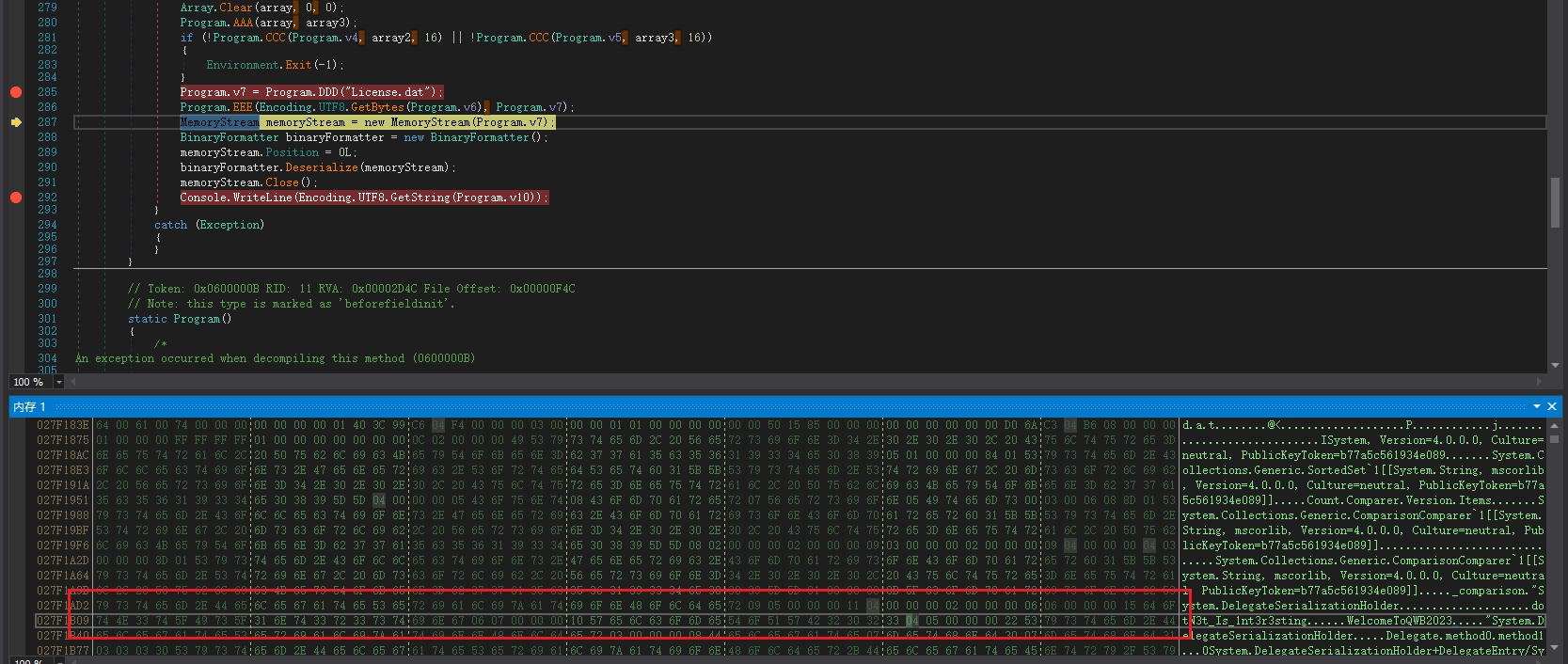Close the 内存 1 memory panel
This screenshot has width=1568, height=664.
click(1552, 406)
